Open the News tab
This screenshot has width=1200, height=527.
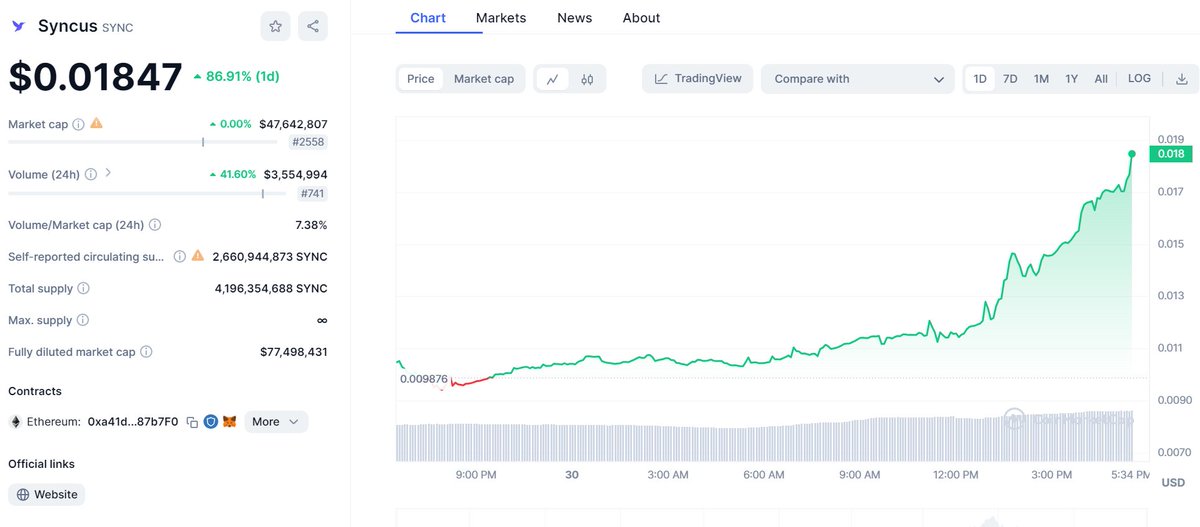click(574, 18)
